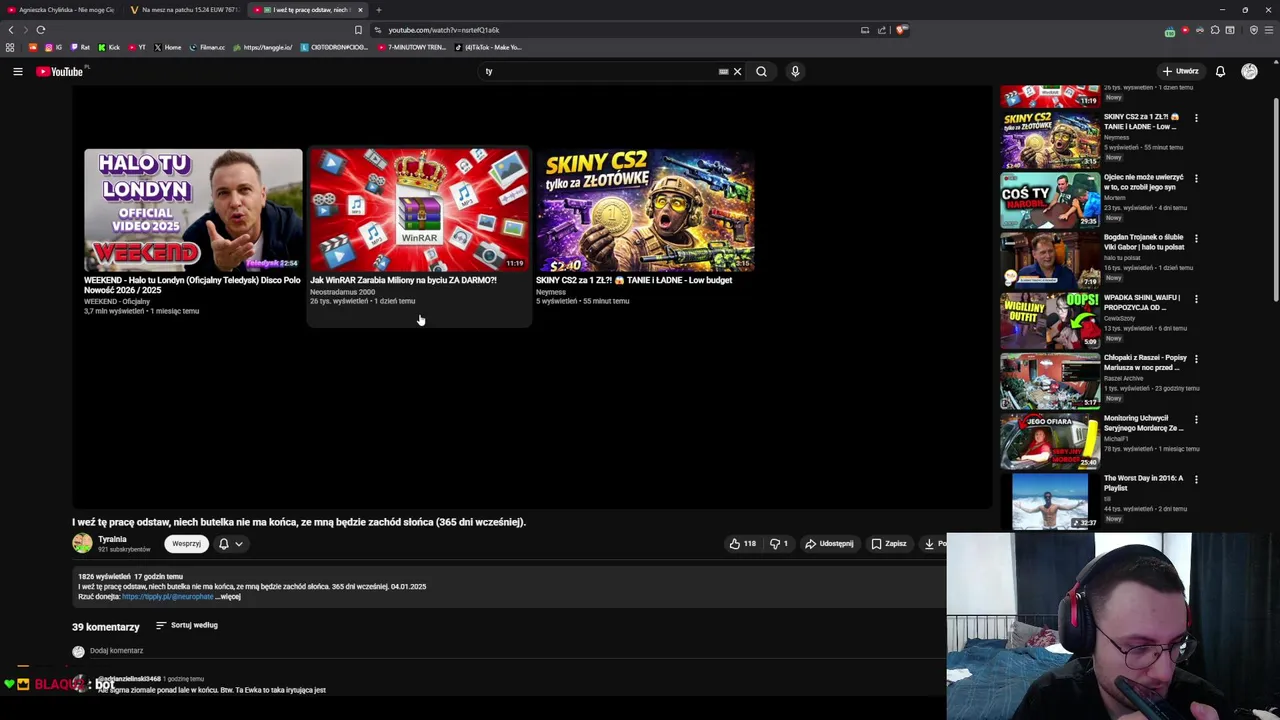Click the share page icon in address bar
The height and width of the screenshot is (720, 1280).
tap(882, 30)
